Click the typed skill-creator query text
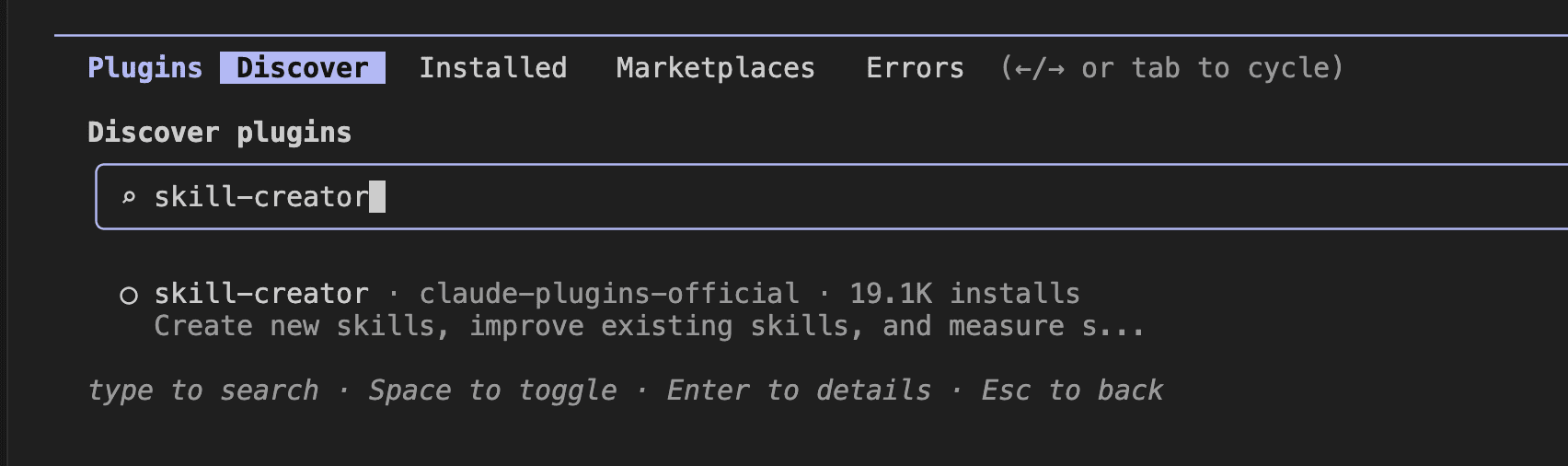The image size is (1568, 466). 261,197
